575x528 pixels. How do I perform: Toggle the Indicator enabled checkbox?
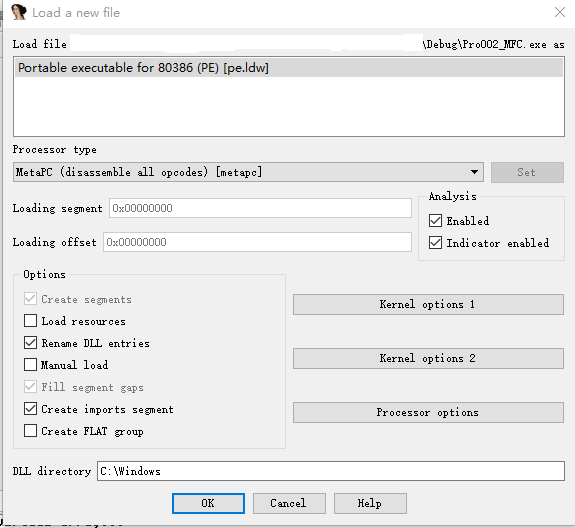coord(435,243)
